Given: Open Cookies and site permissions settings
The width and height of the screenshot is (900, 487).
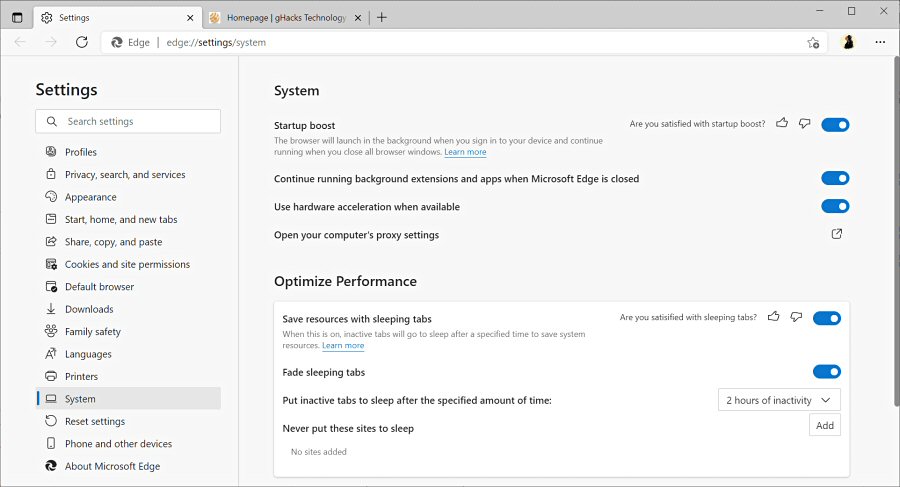Looking at the screenshot, I should tap(129, 264).
